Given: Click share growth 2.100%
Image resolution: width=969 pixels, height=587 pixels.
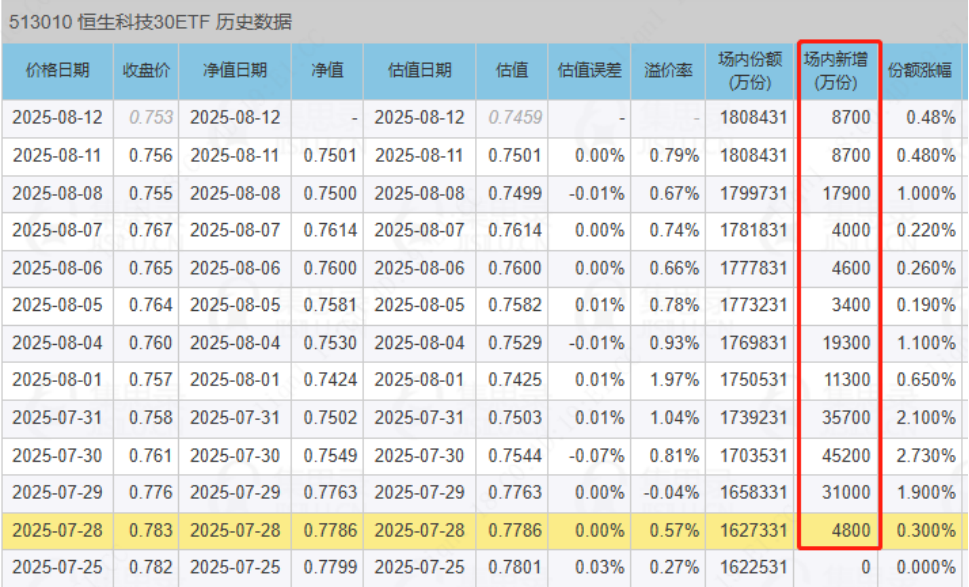Looking at the screenshot, I should [x=926, y=418].
